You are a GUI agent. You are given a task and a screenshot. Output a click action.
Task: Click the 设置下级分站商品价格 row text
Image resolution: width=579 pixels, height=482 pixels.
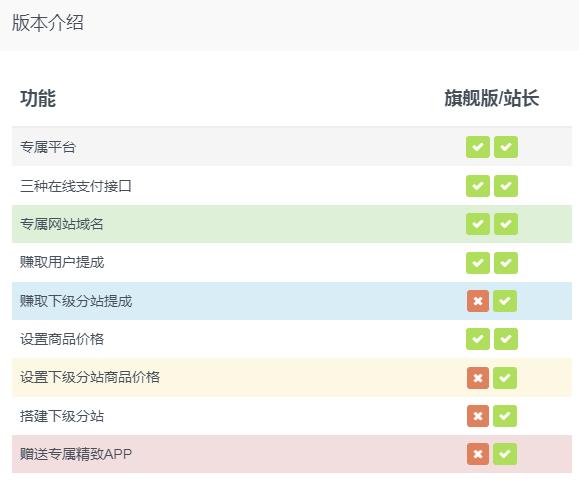point(90,377)
